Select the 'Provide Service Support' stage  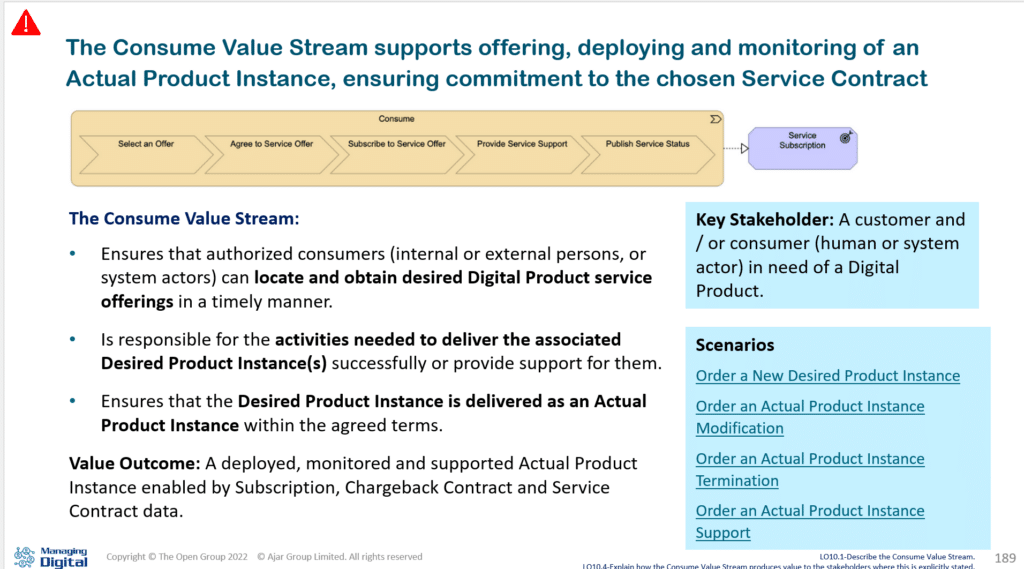(522, 155)
